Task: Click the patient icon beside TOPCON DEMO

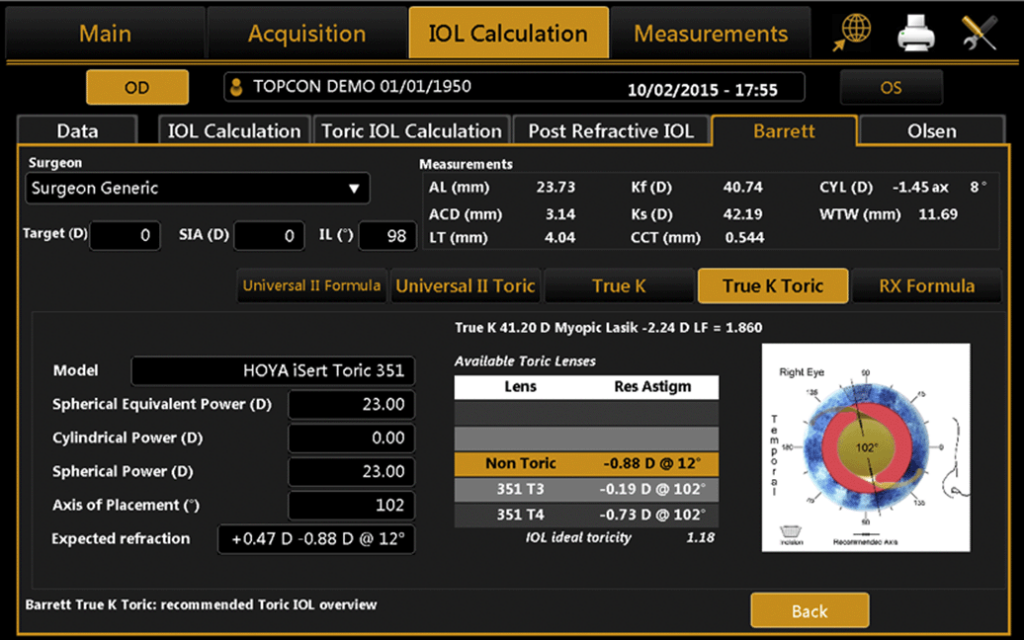Action: point(237,87)
